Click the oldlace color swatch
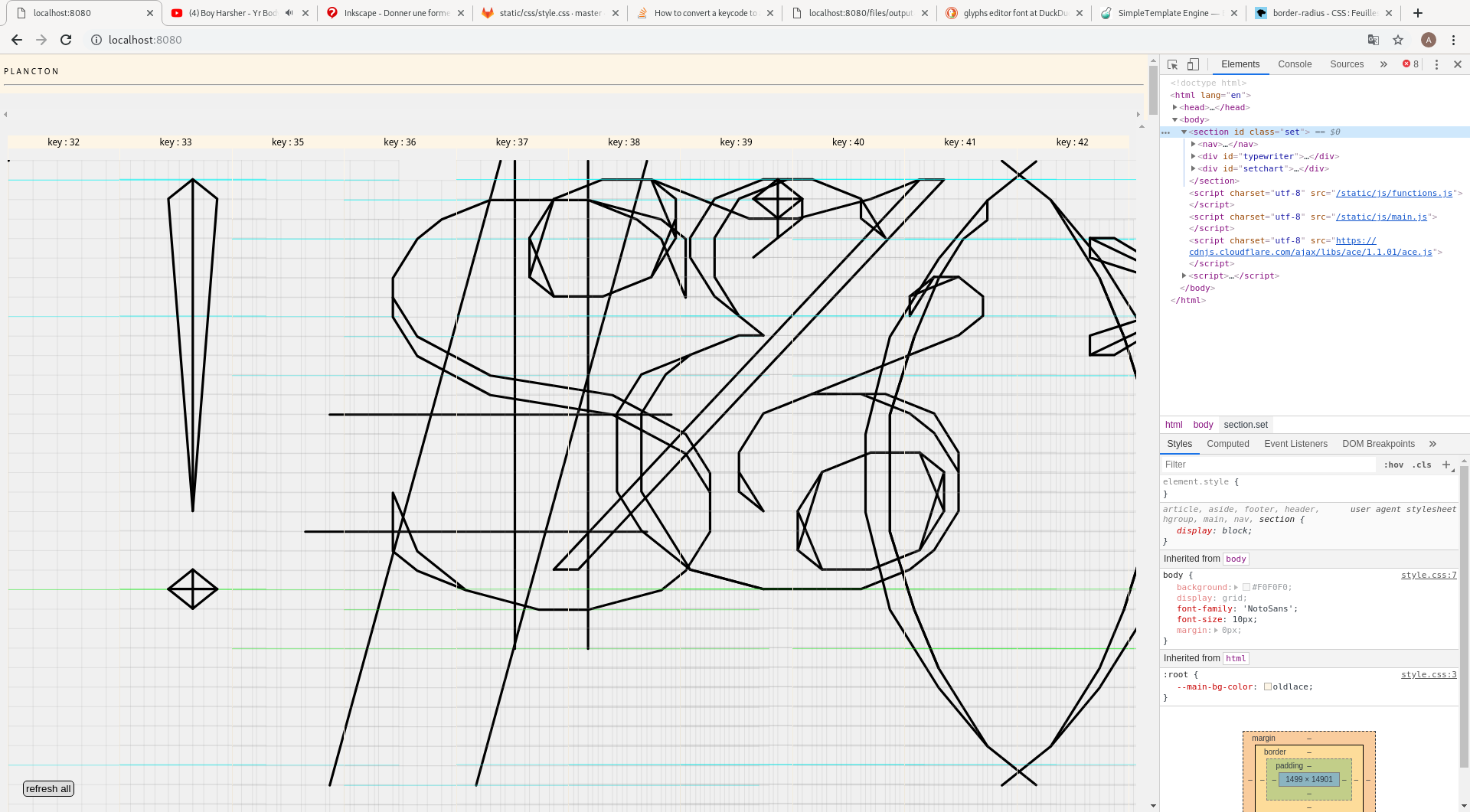The height and width of the screenshot is (812, 1470). 1268,686
